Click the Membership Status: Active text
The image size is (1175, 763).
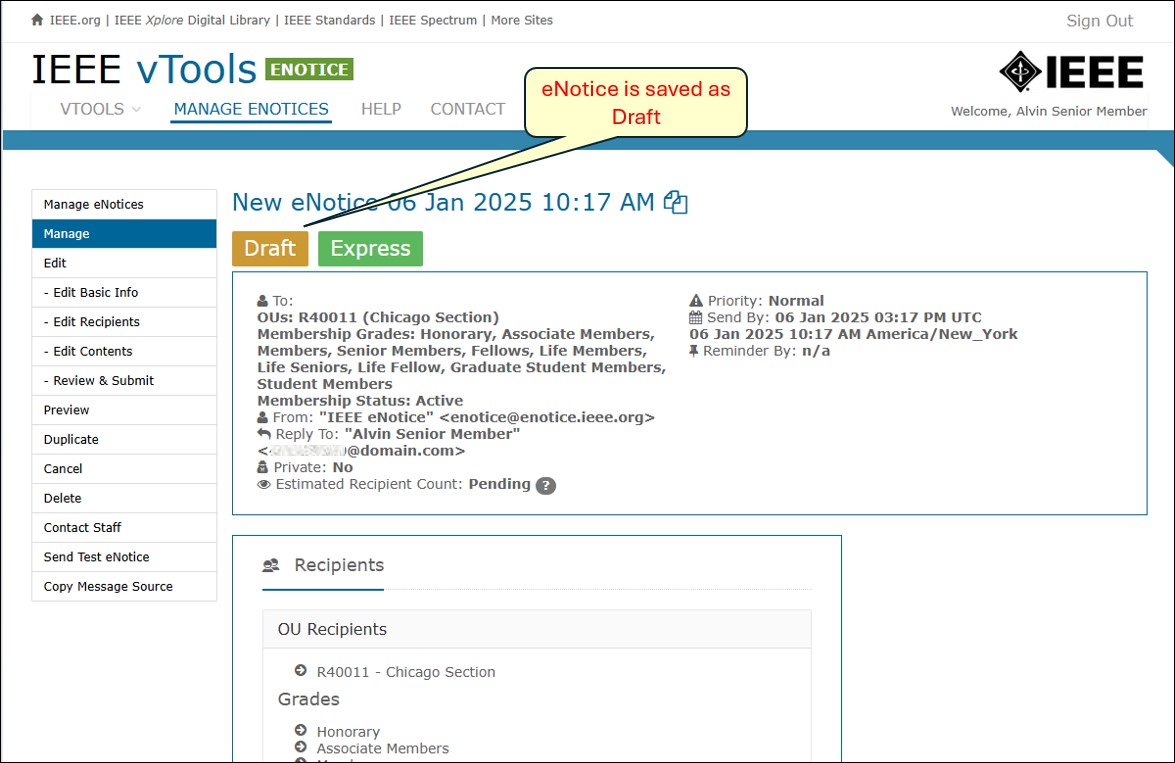360,401
